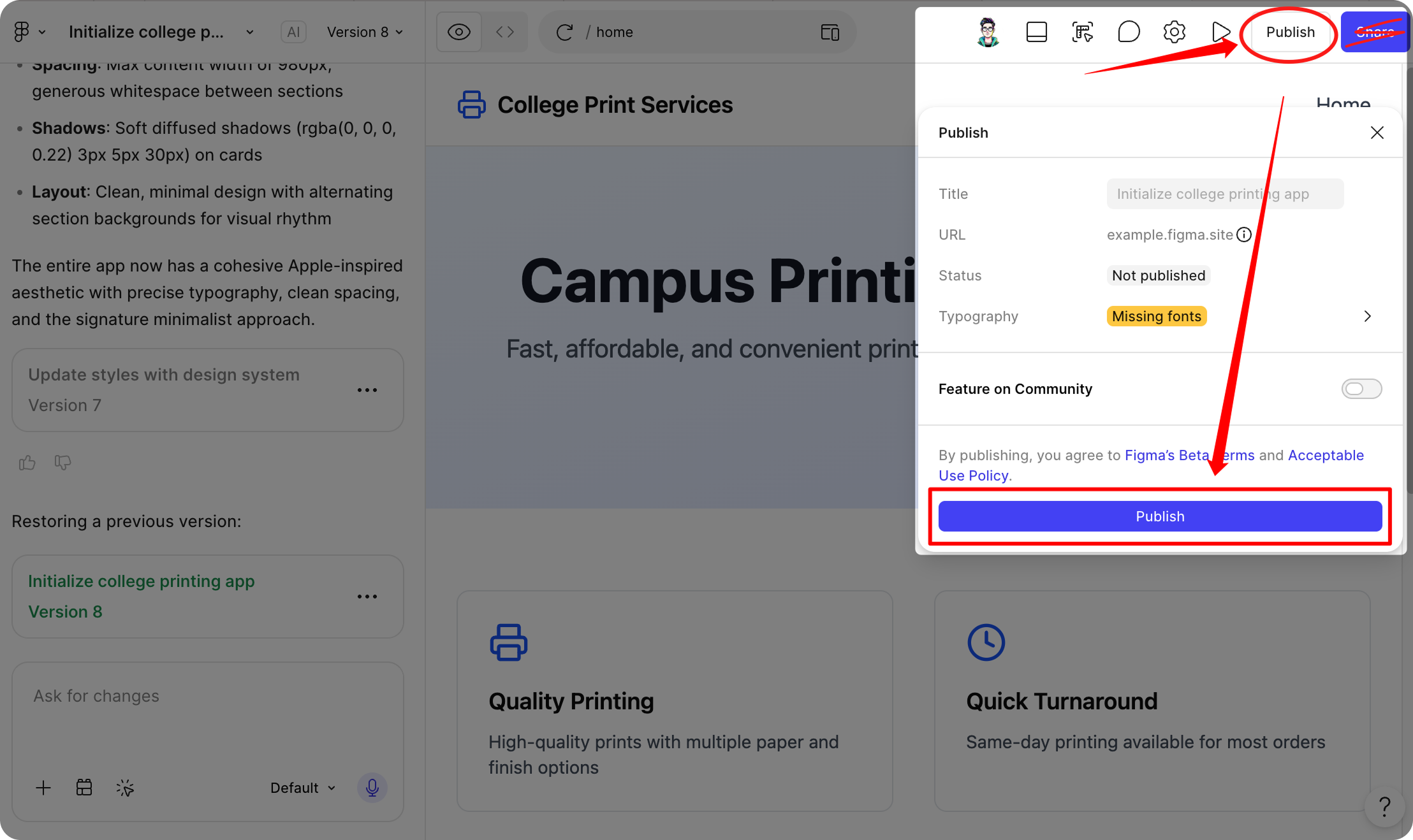This screenshot has width=1413, height=840.
Task: Click the microphone voice input button
Action: point(372,788)
